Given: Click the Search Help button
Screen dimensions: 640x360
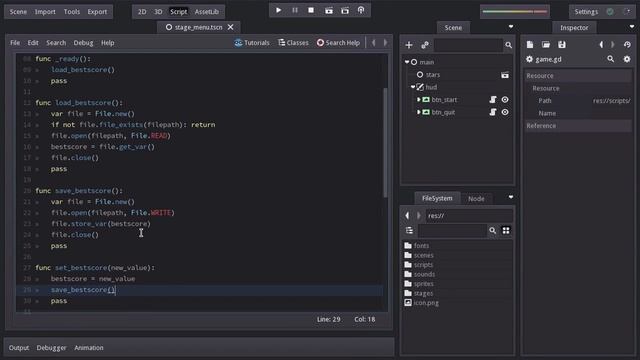Looking at the screenshot, I should (x=338, y=42).
